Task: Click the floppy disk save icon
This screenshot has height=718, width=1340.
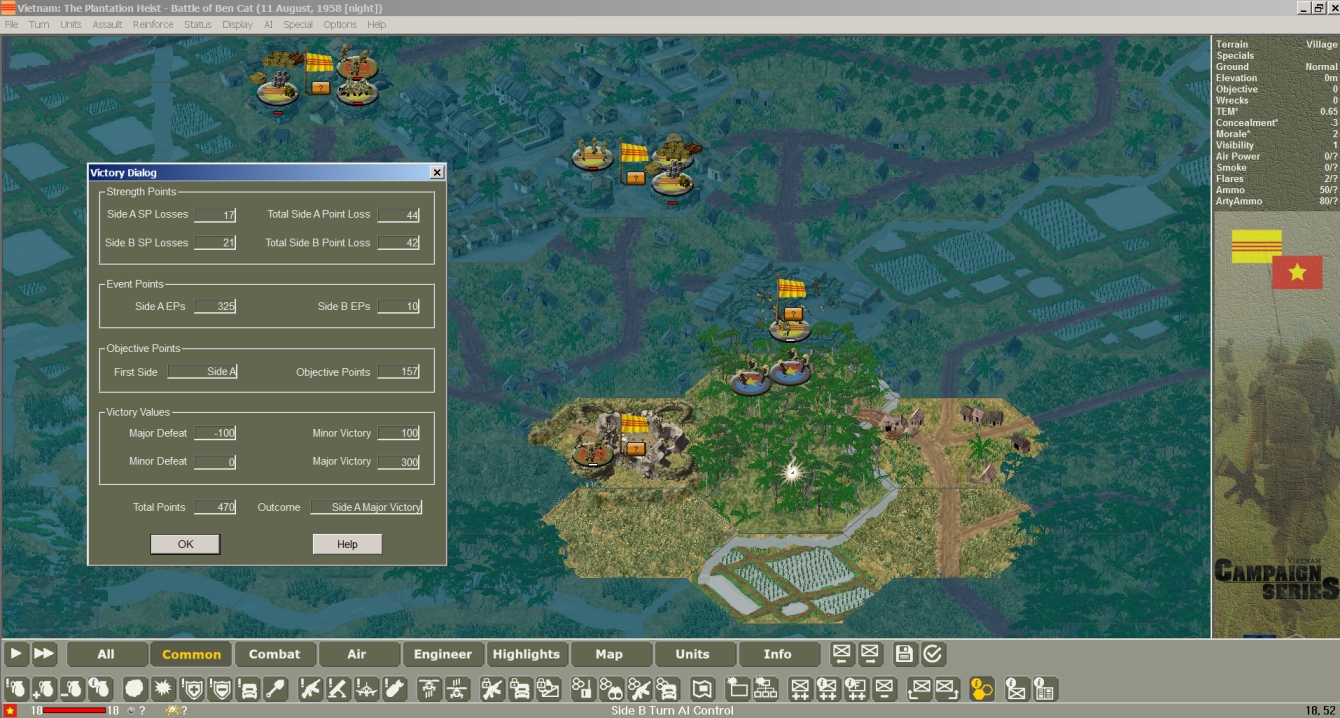Action: [x=904, y=654]
